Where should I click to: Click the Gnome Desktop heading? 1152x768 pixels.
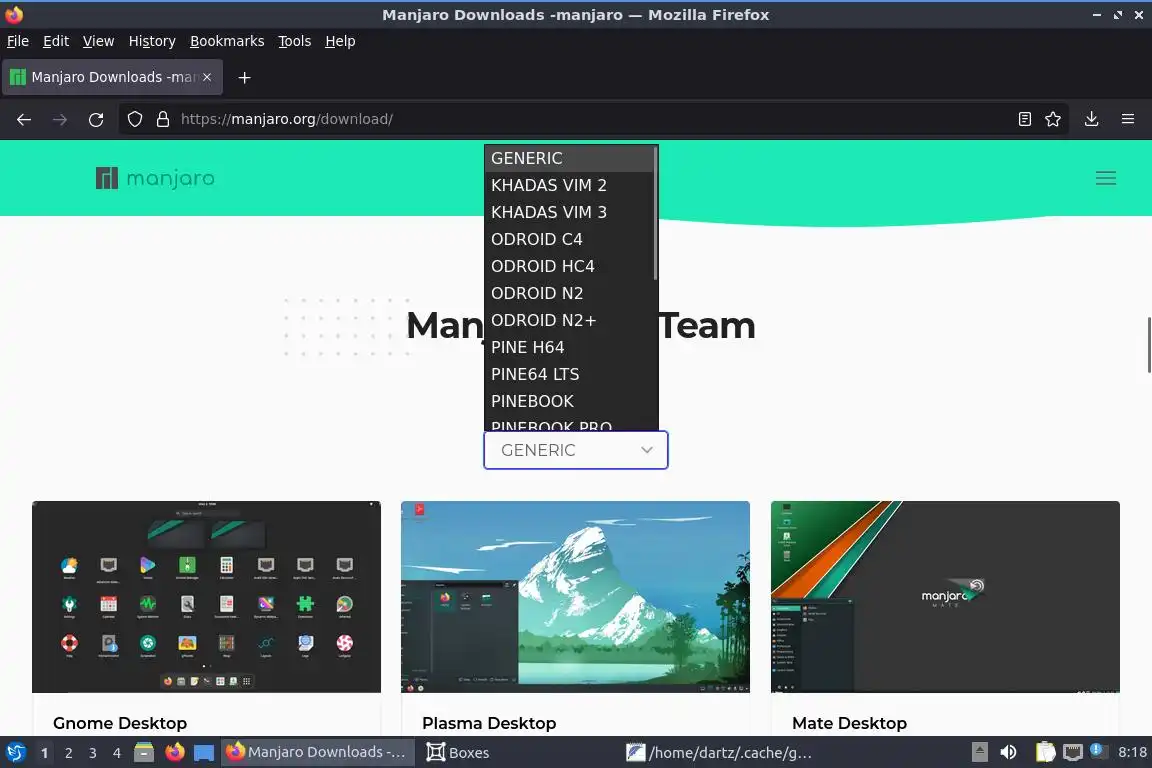point(120,723)
